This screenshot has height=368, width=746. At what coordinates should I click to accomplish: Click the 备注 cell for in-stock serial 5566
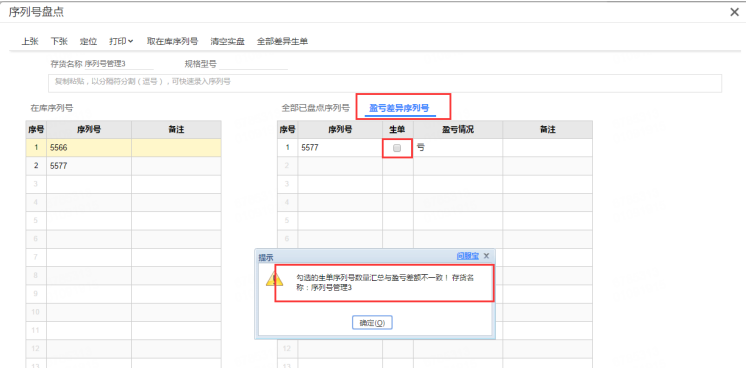pyautogui.click(x=176, y=148)
